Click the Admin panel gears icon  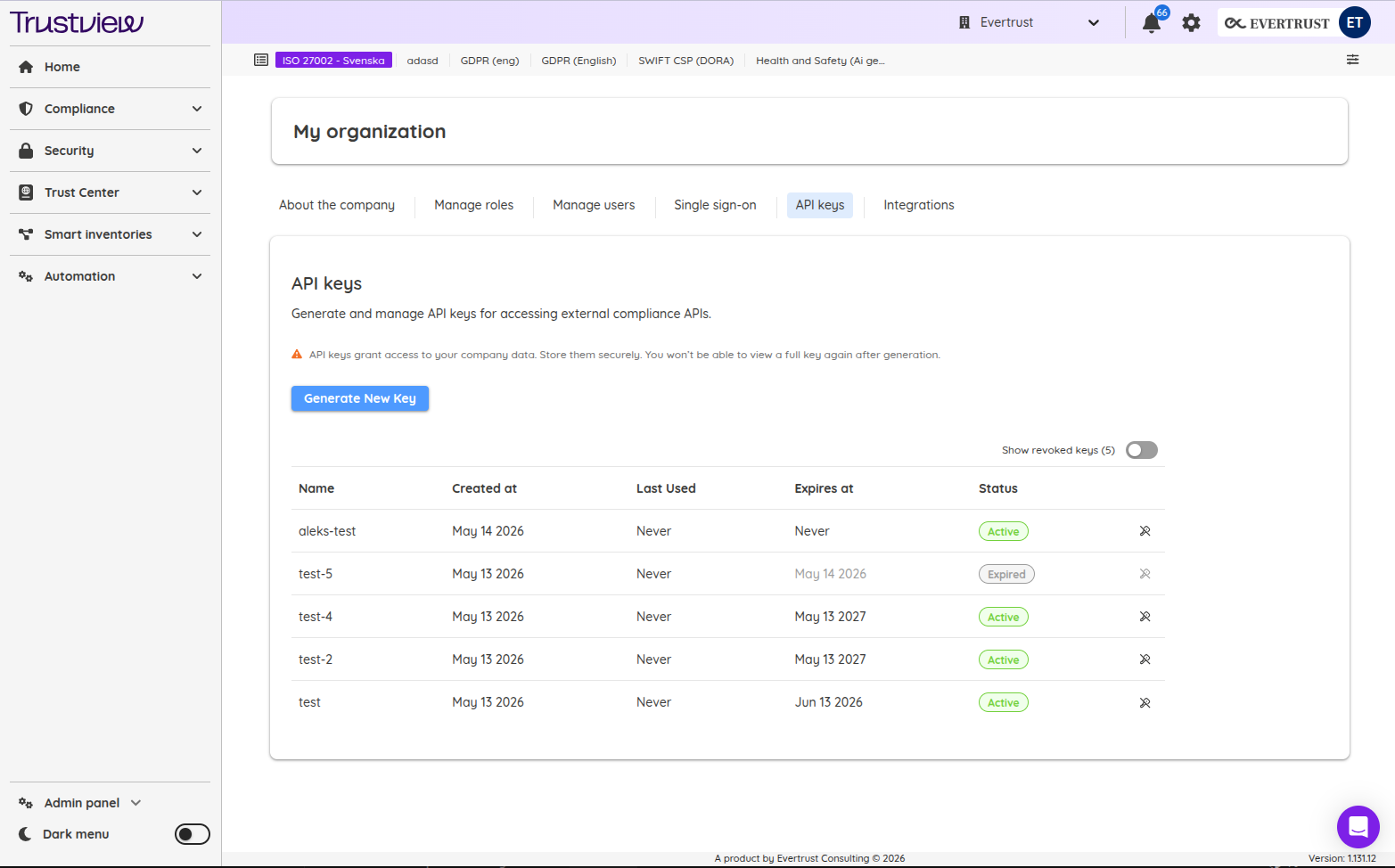tap(26, 803)
